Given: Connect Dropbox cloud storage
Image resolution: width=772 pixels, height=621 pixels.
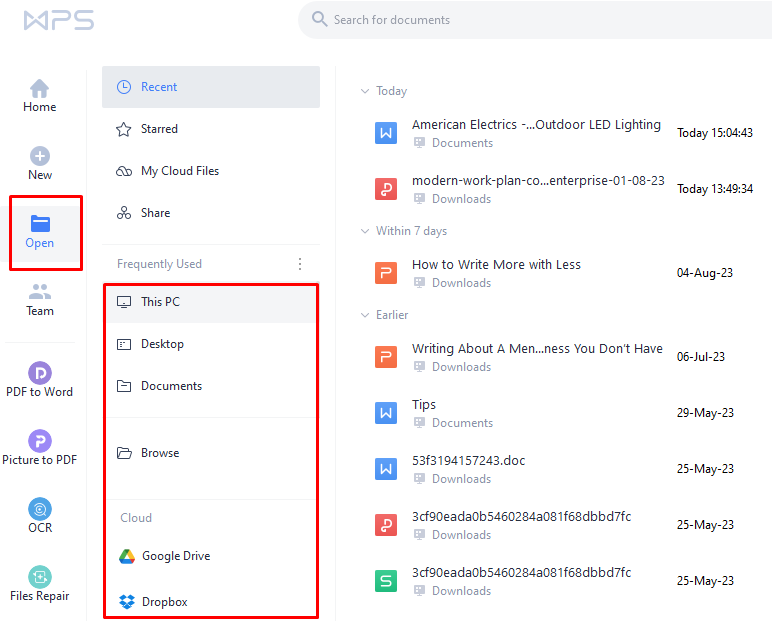Looking at the screenshot, I should click(x=211, y=602).
